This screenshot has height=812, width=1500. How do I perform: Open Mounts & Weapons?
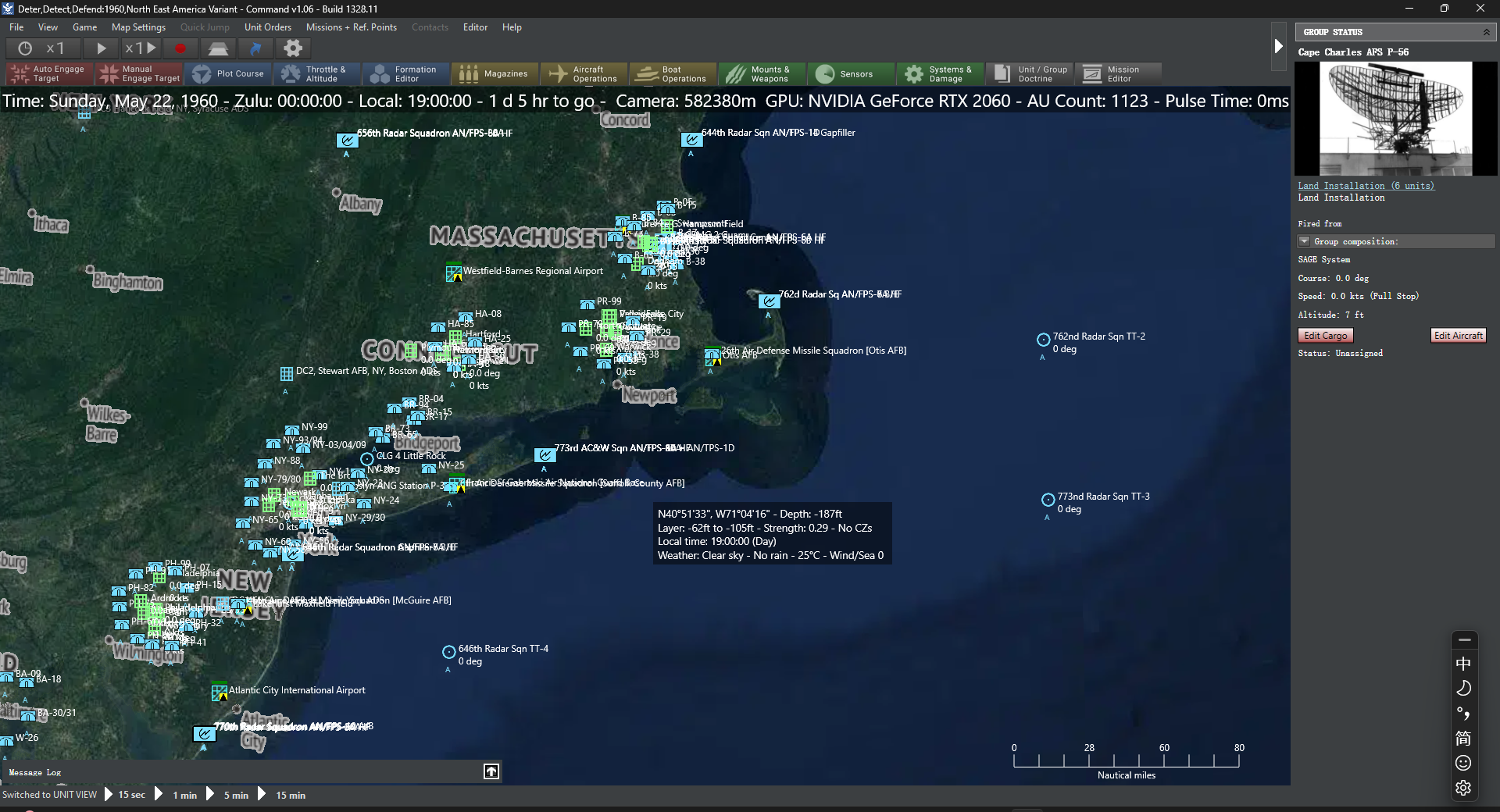click(762, 74)
